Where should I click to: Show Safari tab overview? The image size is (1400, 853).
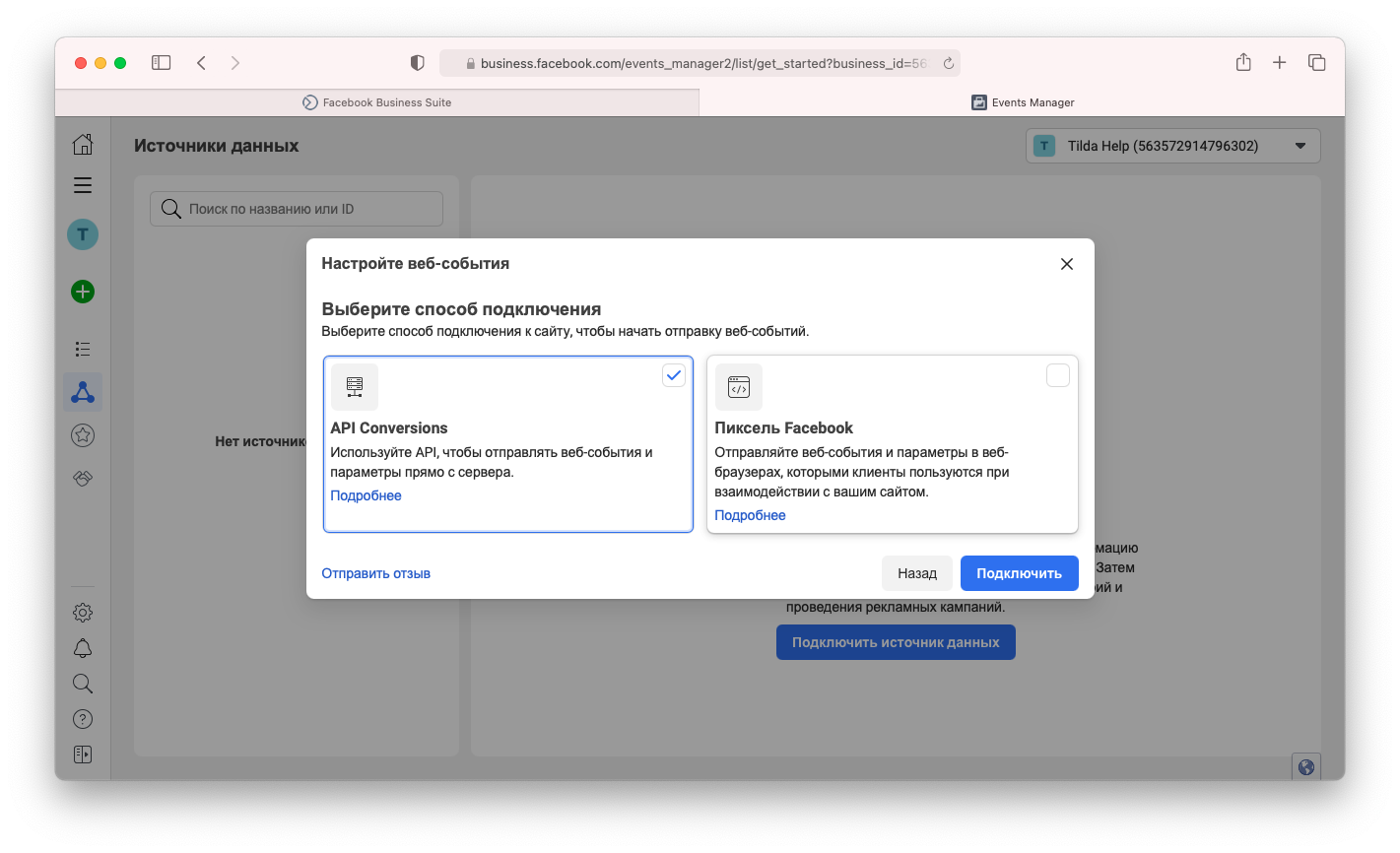pyautogui.click(x=1316, y=63)
